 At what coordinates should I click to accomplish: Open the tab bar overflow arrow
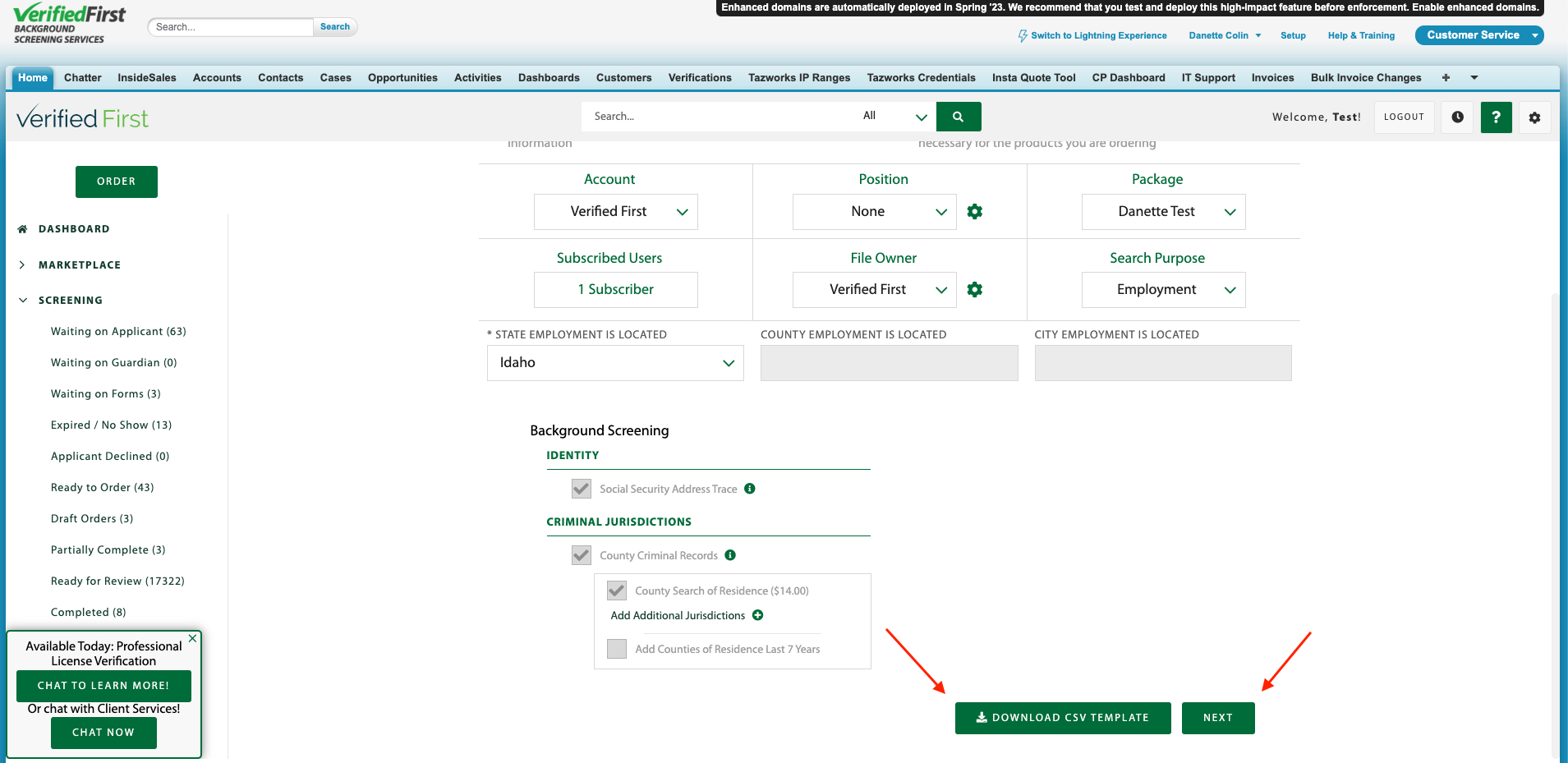1474,77
